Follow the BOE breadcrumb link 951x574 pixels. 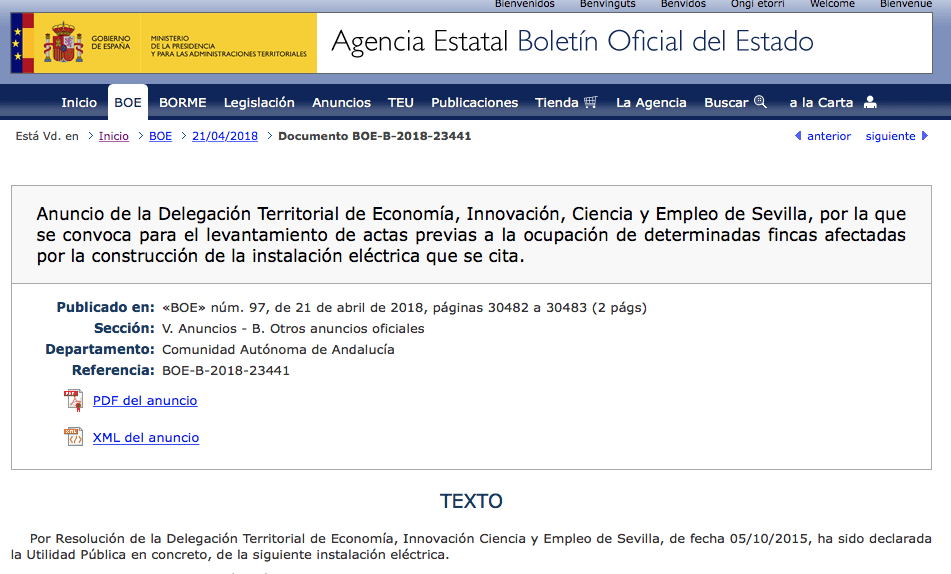click(x=161, y=136)
